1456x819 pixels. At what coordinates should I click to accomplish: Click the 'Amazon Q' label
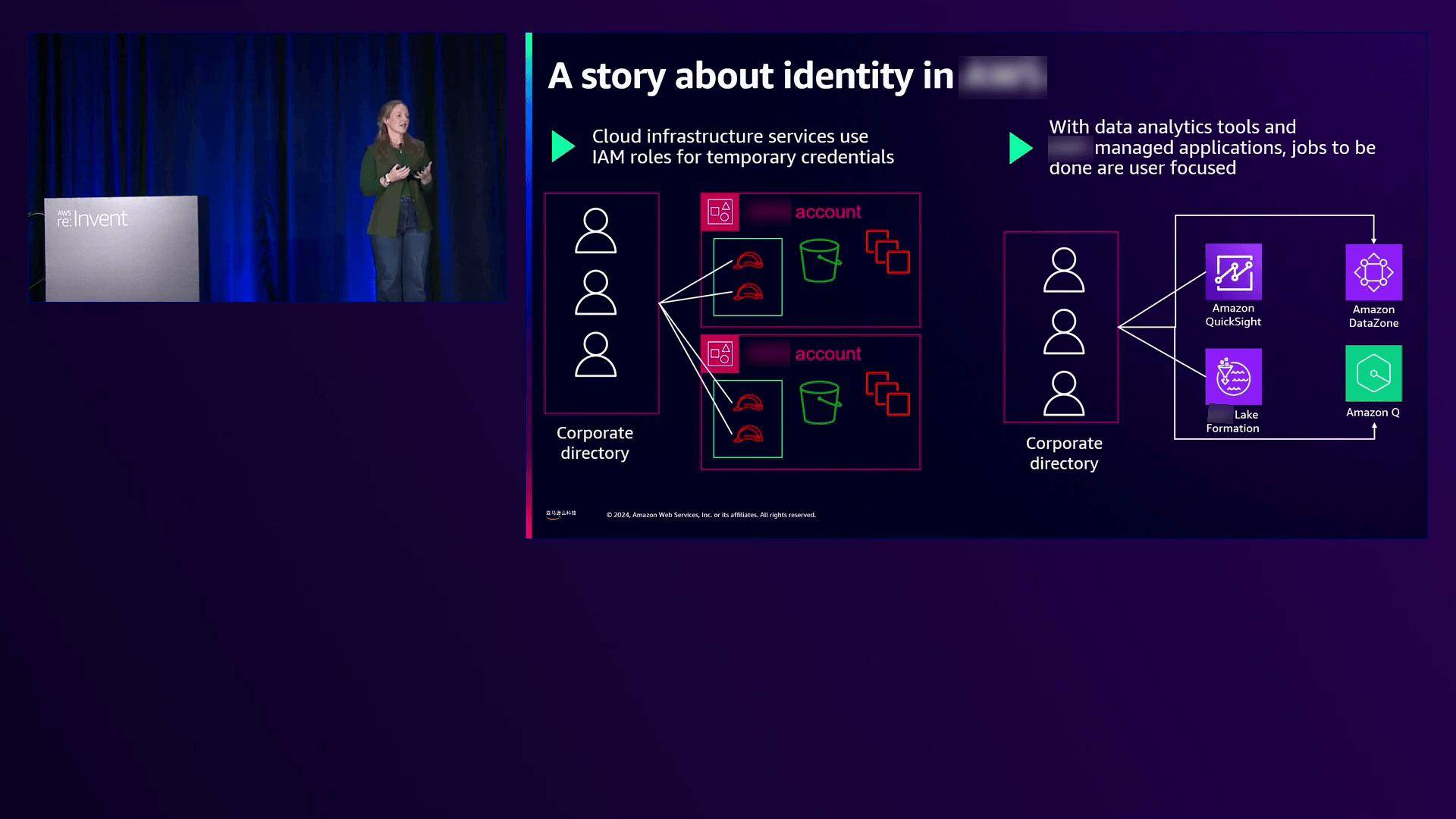tap(1373, 413)
